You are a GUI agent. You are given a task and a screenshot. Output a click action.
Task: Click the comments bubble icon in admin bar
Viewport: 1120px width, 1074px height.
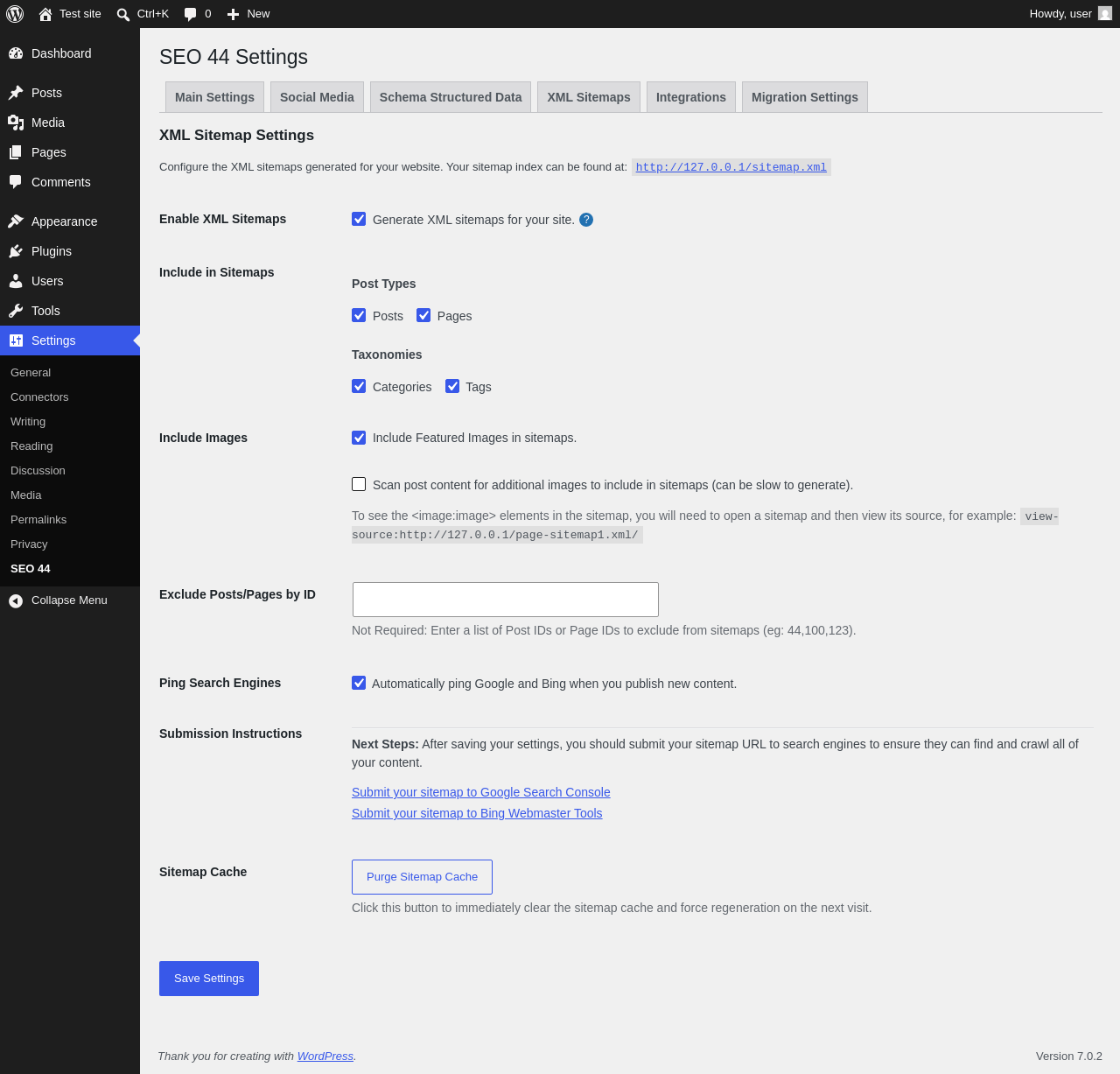191,14
